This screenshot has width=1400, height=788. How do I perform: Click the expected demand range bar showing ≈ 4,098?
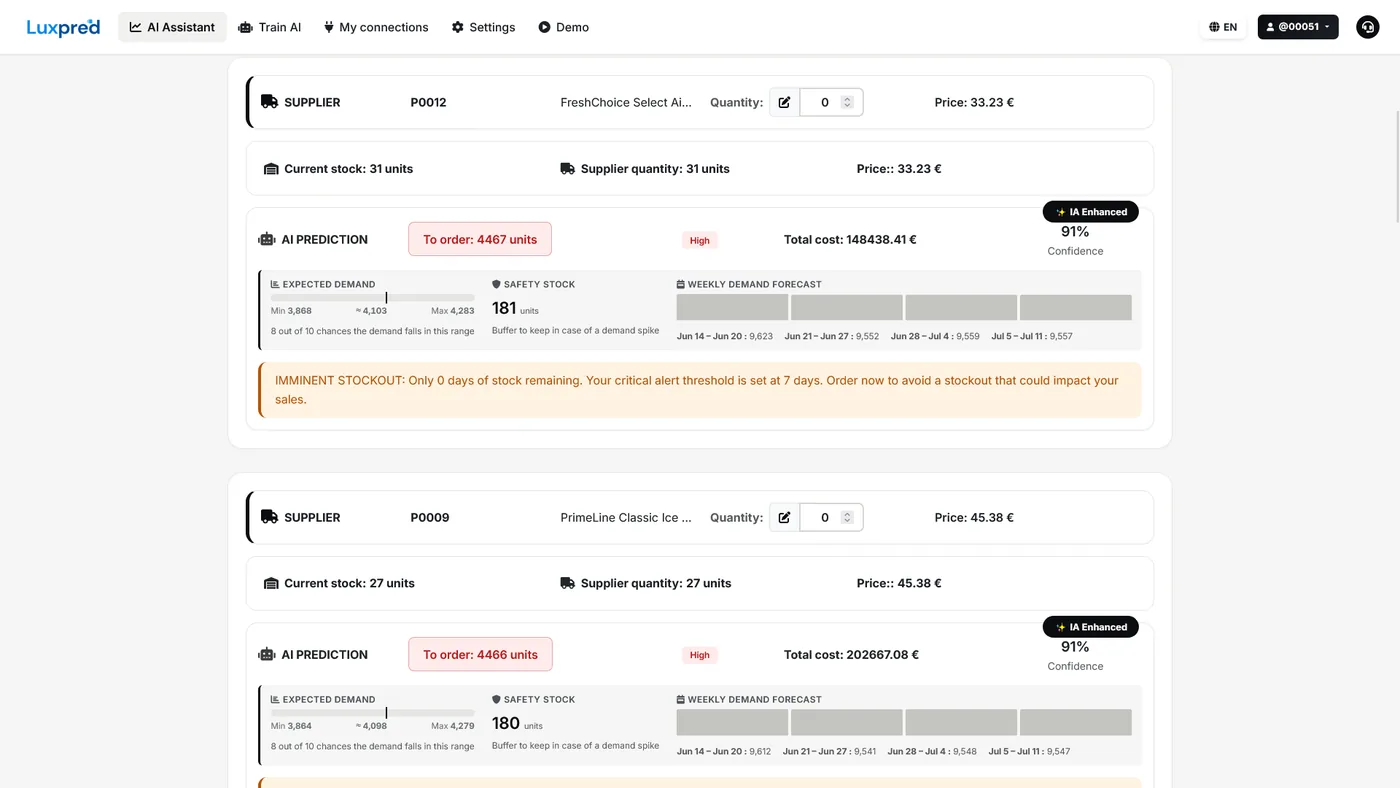click(373, 713)
